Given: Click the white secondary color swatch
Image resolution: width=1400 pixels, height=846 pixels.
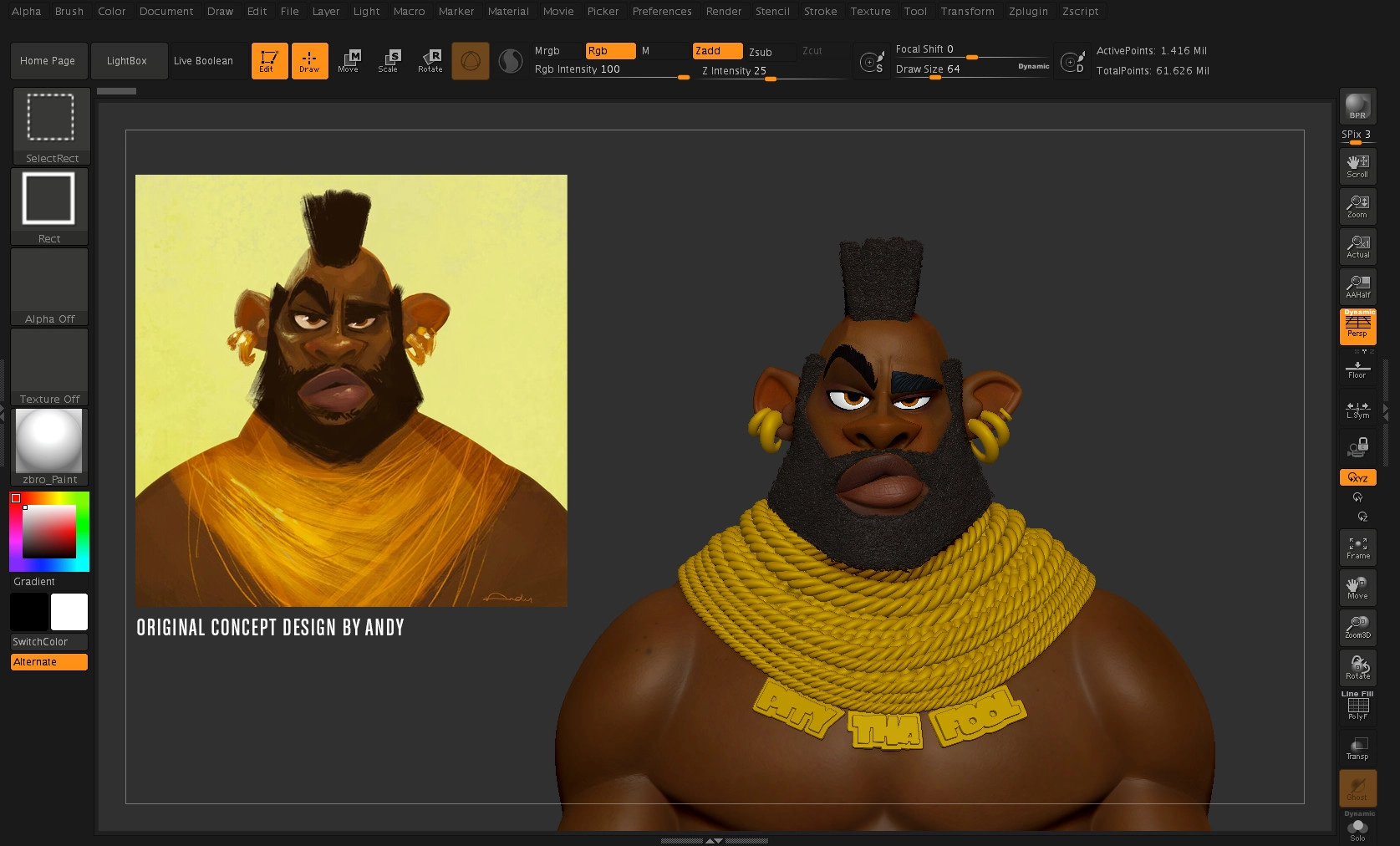Looking at the screenshot, I should point(69,612).
